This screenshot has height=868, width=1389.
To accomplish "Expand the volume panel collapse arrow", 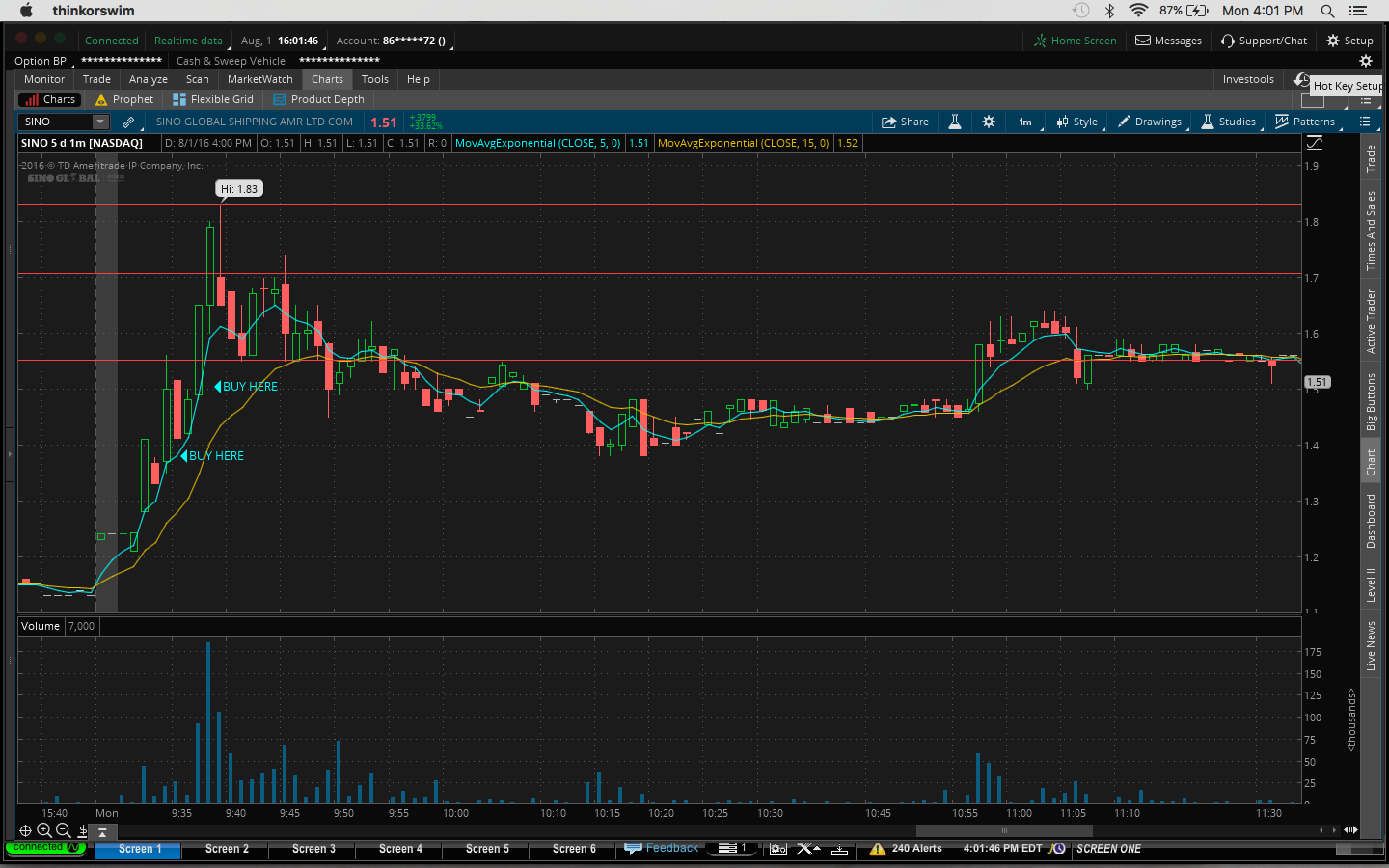I will click(102, 831).
